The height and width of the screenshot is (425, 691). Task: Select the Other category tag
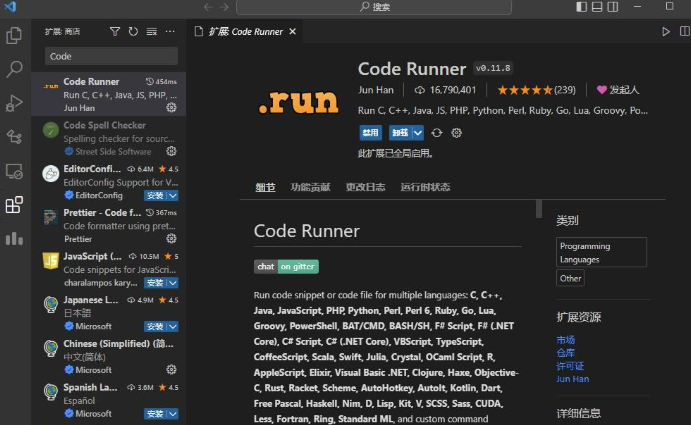570,278
